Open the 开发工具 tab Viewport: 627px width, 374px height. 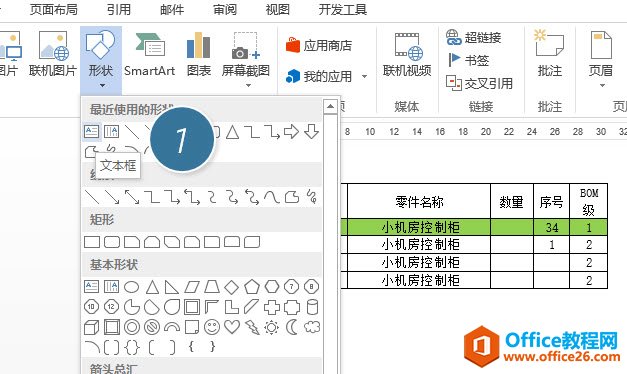pyautogui.click(x=343, y=9)
